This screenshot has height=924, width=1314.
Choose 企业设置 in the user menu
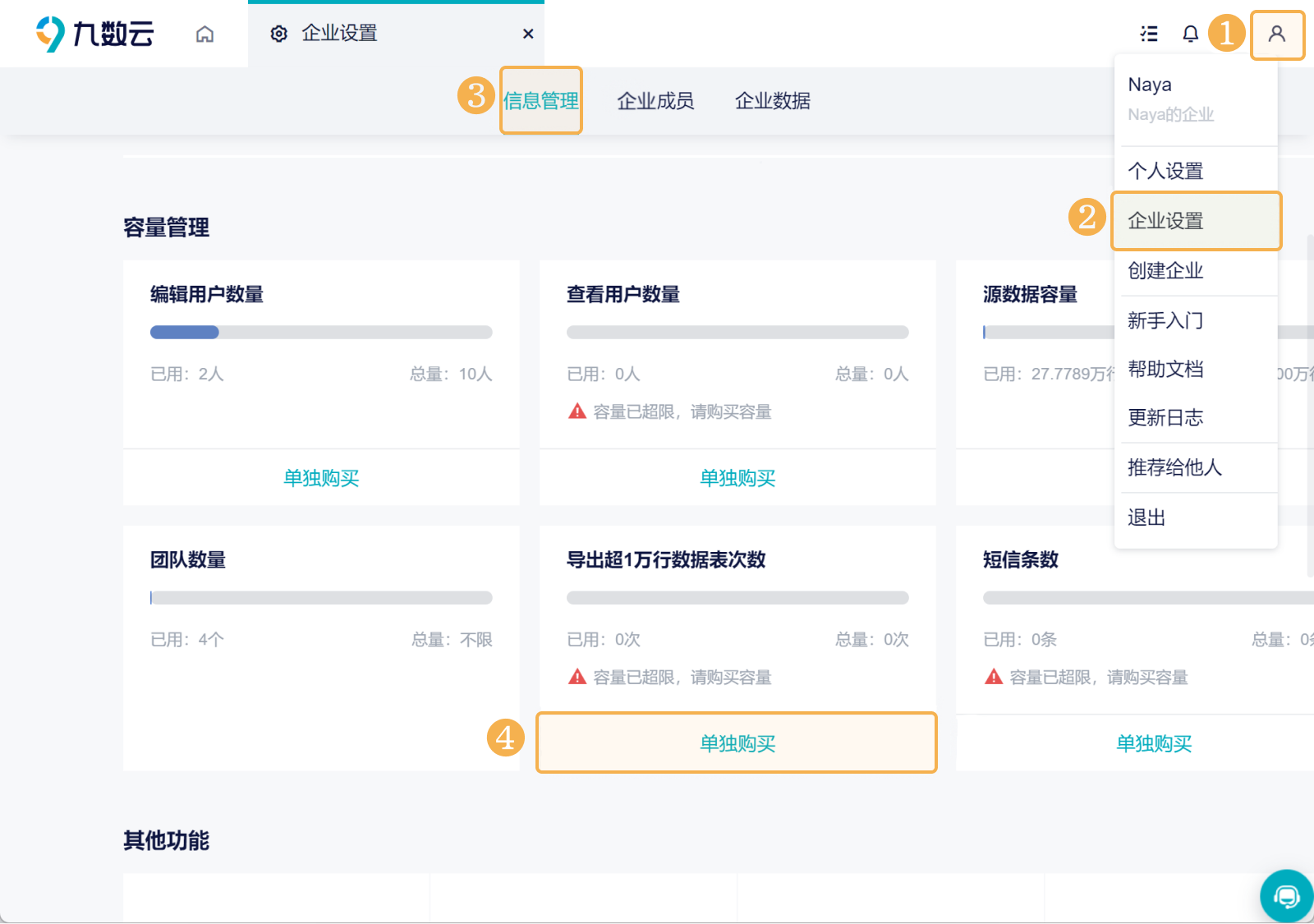click(x=1165, y=221)
